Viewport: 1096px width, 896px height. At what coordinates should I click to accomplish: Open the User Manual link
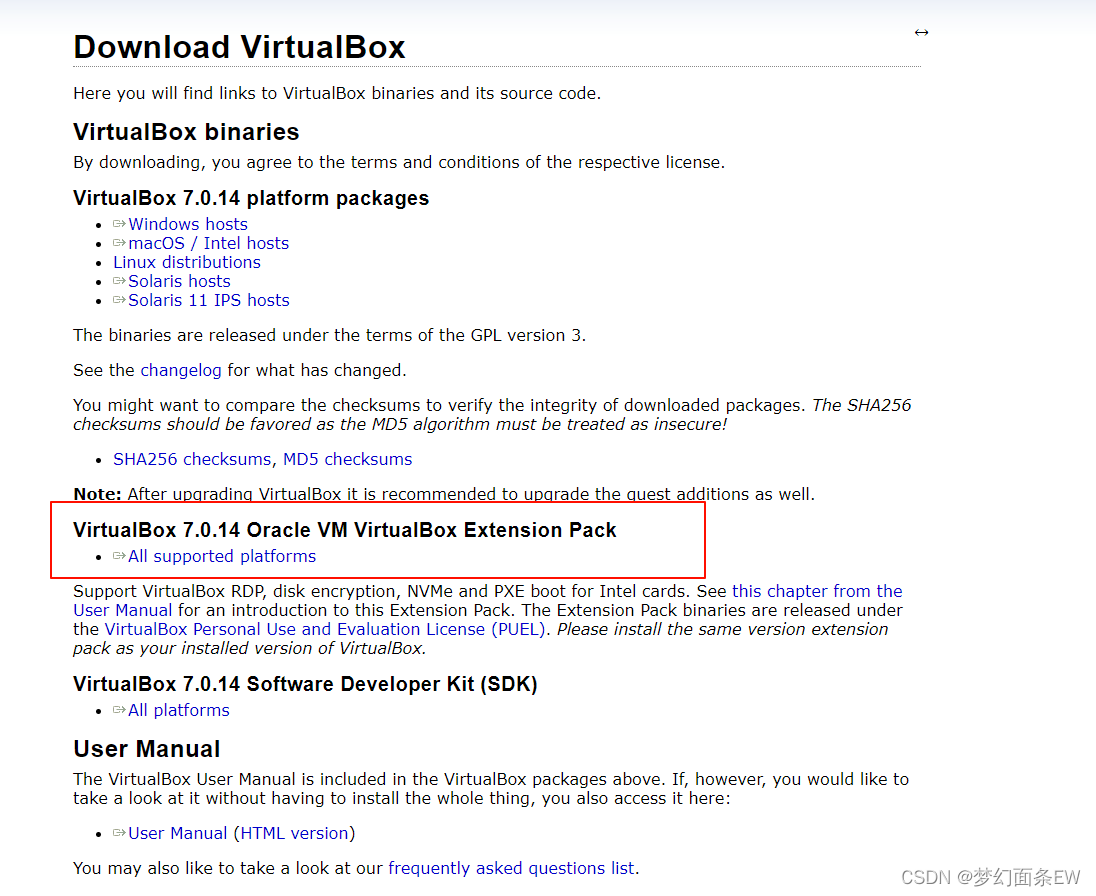point(178,833)
